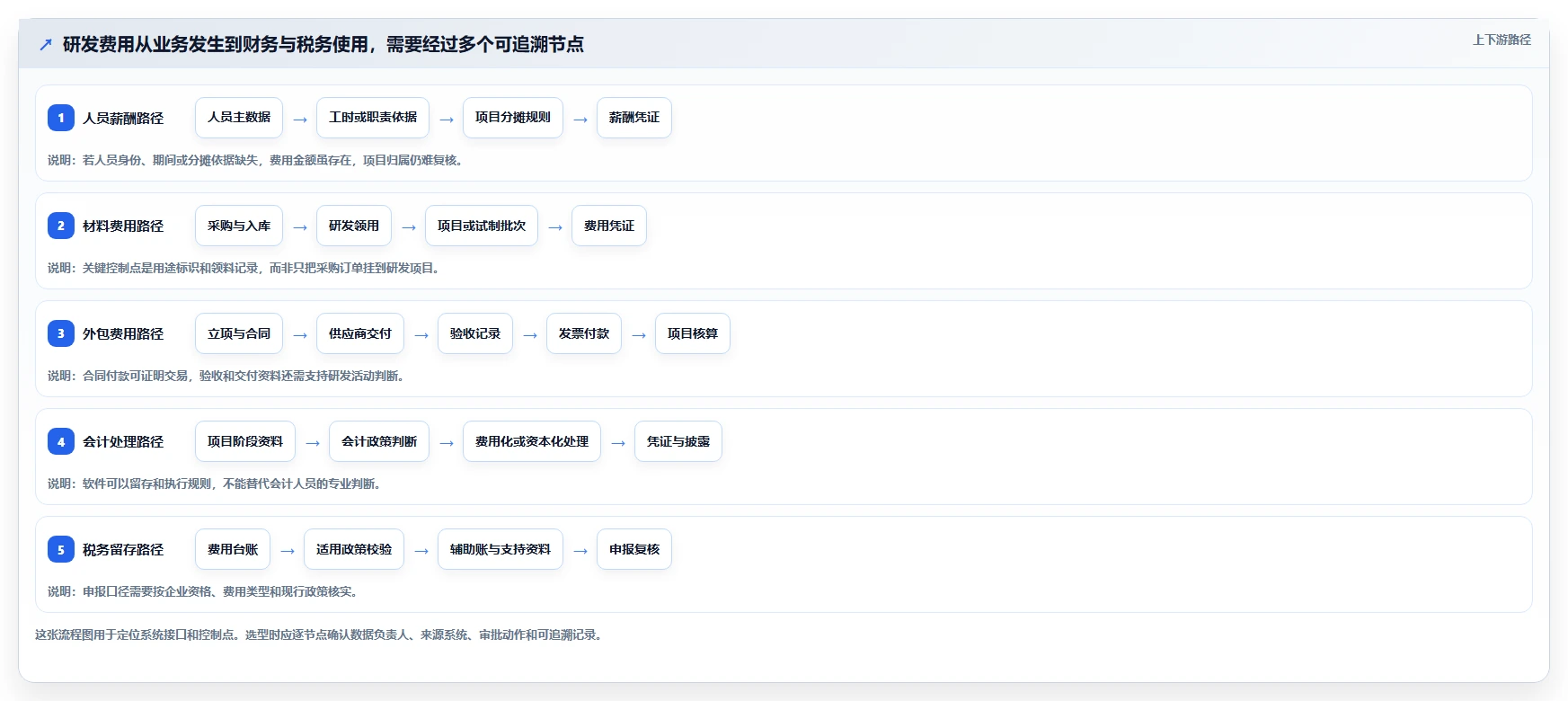Click the arrow between 验收记录 and 发票付款
This screenshot has height=701, width=1568.
coord(530,334)
